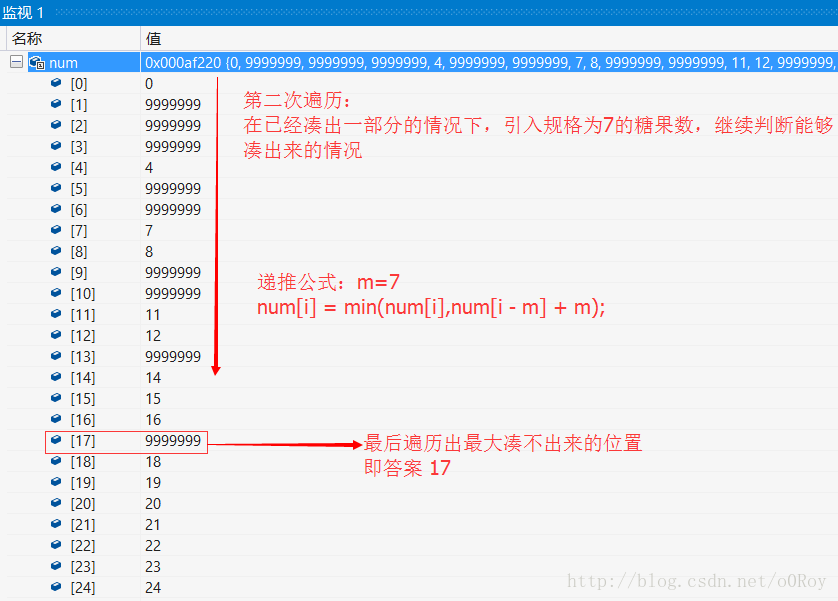Click value 9999999 in row [2]
The width and height of the screenshot is (838, 601).
coord(173,126)
